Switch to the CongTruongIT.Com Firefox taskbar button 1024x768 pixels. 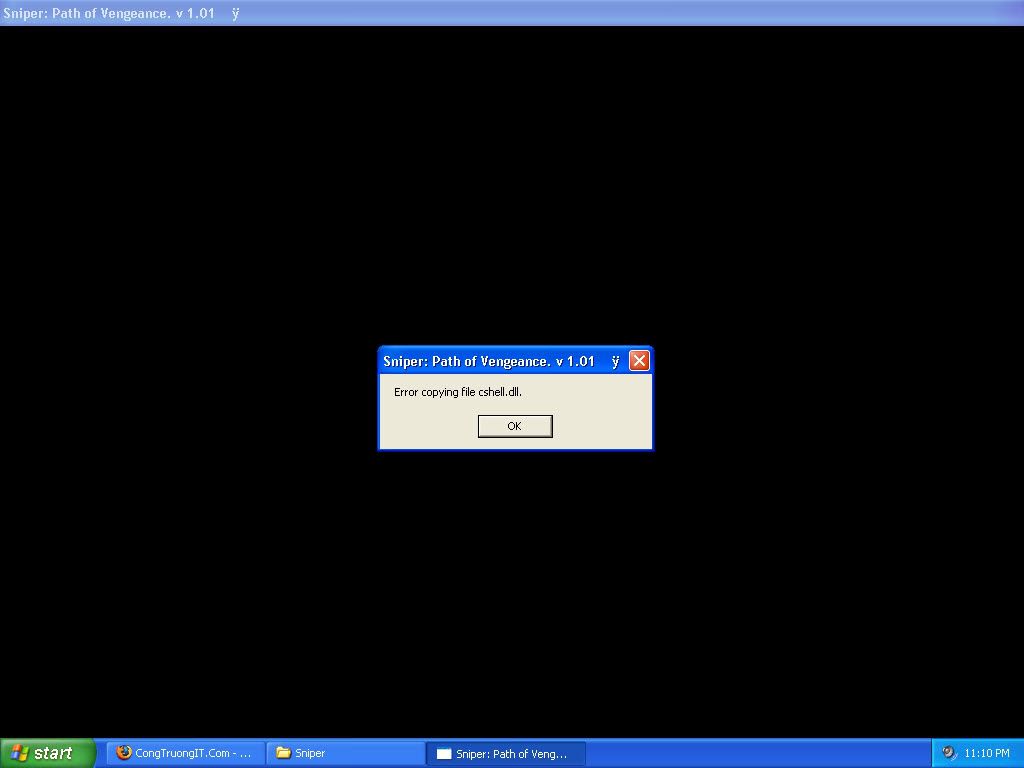[x=185, y=753]
